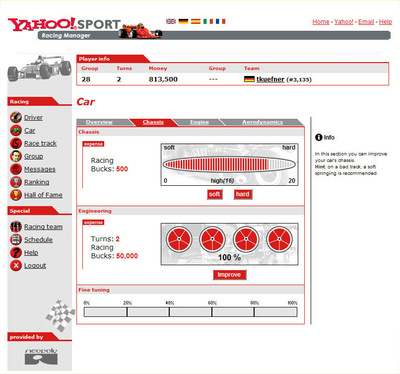The height and width of the screenshot is (374, 400).
Task: Click the Schedule link in sidebar
Action: [x=38, y=240]
